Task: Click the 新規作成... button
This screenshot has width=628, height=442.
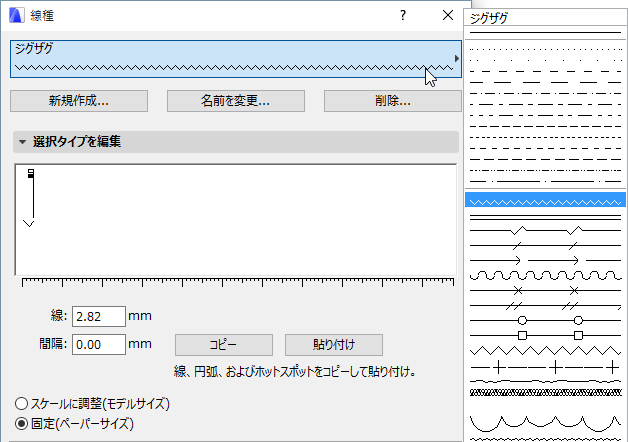Action: 79,101
